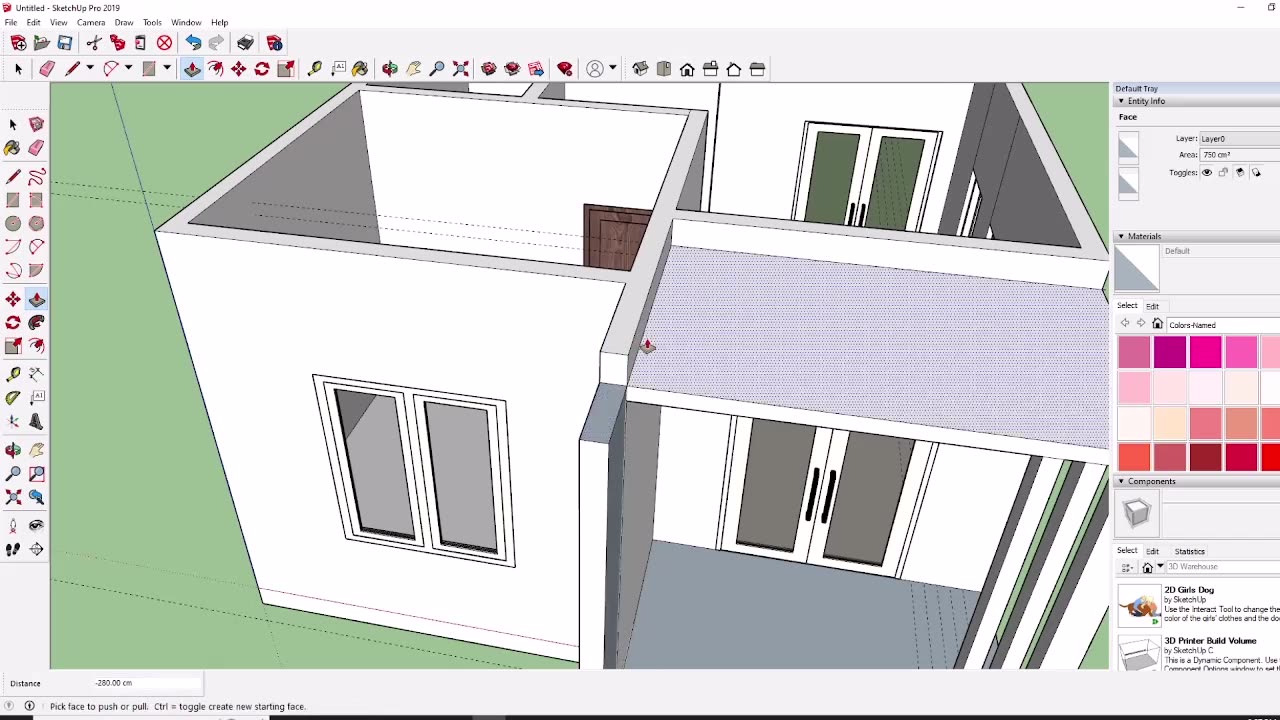This screenshot has width=1280, height=720.
Task: Select the Section Plane tool in left palette
Action: pos(36,549)
